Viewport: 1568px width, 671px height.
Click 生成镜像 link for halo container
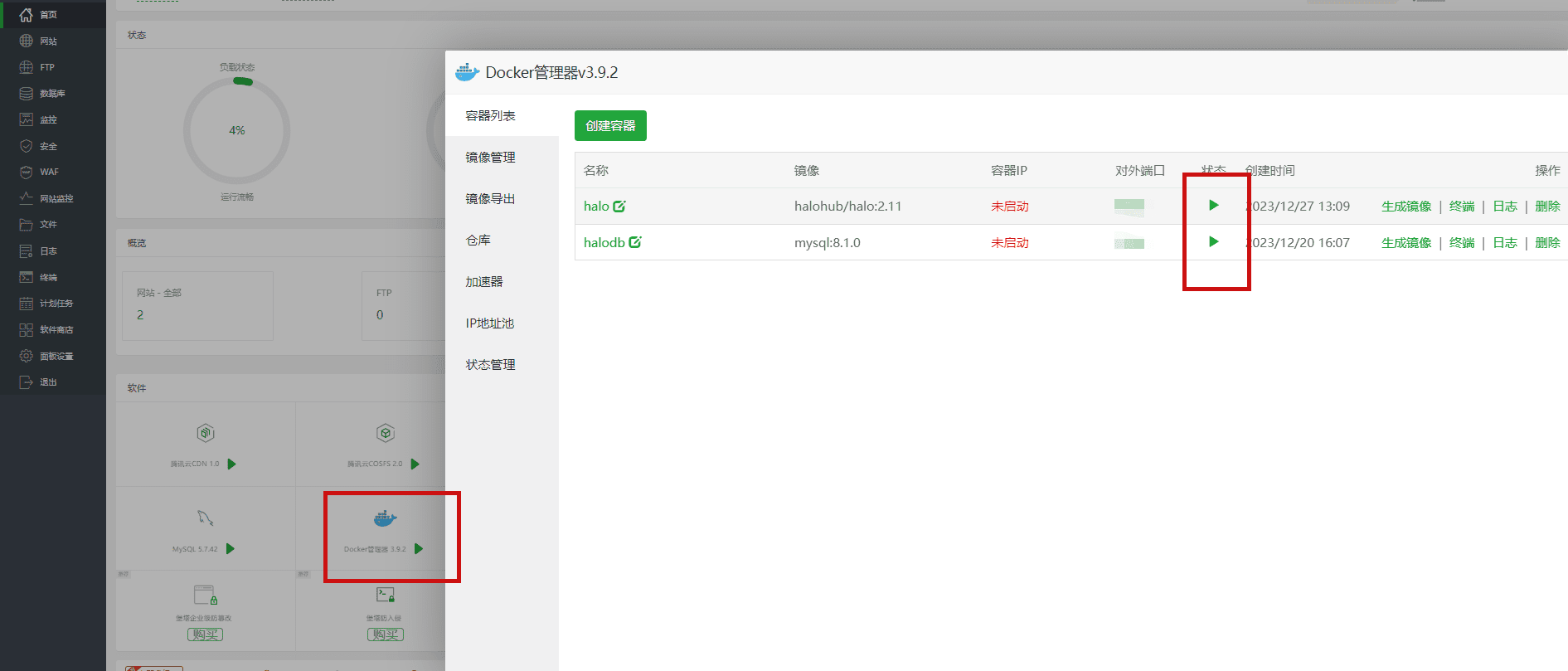(x=1405, y=207)
